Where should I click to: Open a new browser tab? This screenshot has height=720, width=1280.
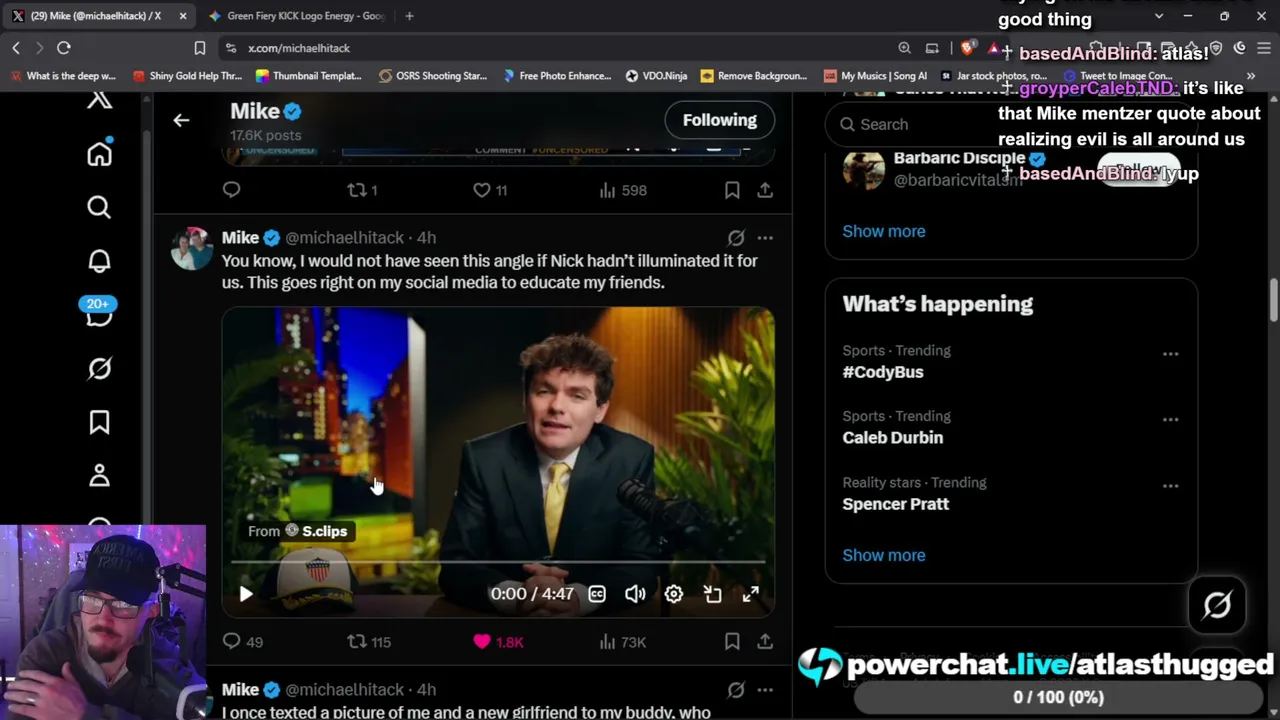tap(409, 16)
